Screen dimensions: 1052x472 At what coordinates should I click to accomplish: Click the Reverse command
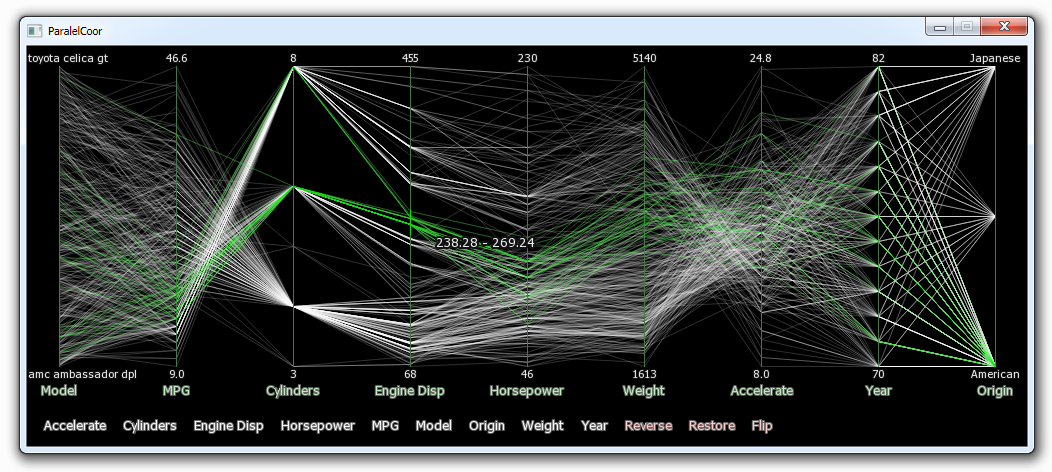(x=648, y=426)
